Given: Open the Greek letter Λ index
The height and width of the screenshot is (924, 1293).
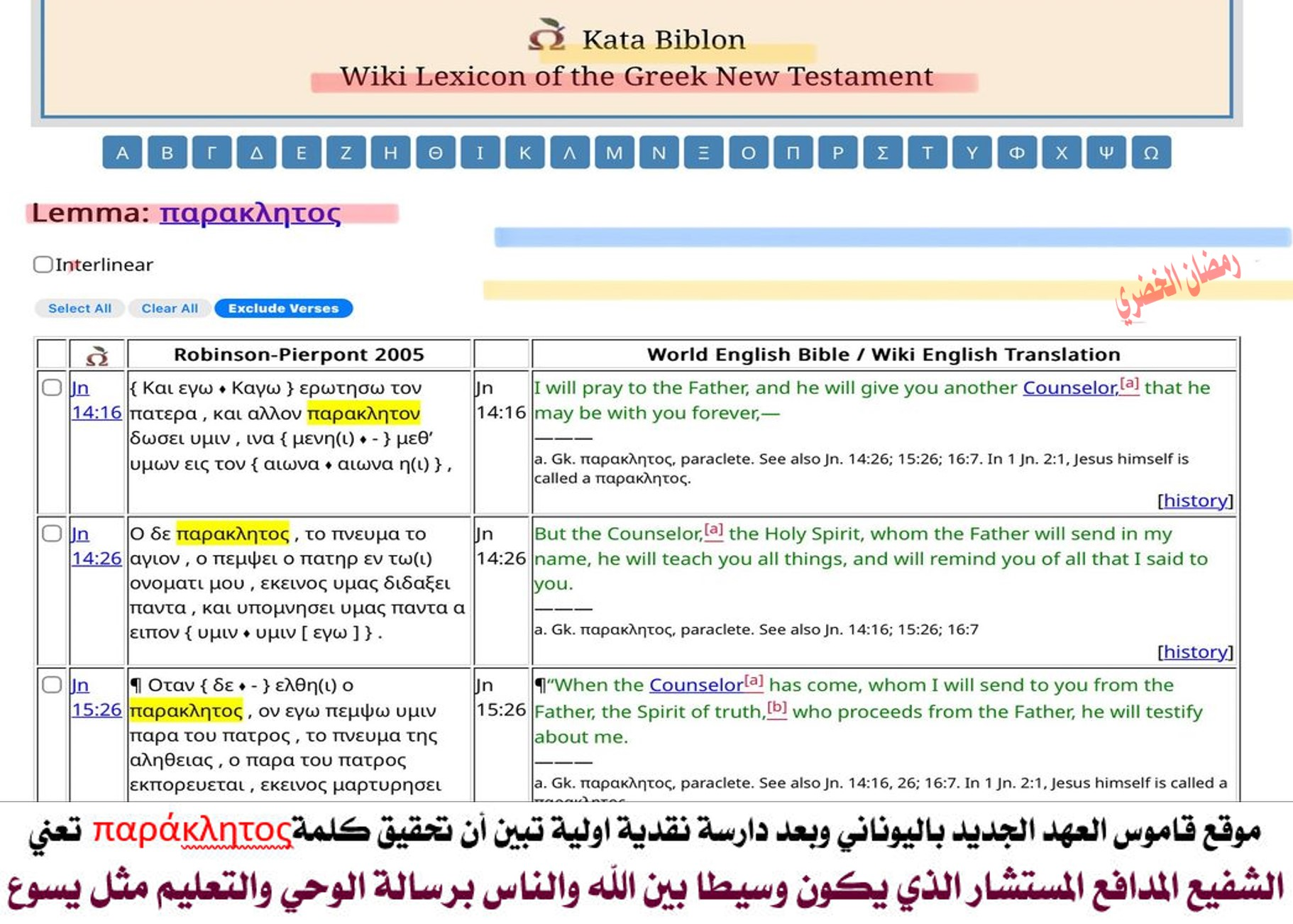Looking at the screenshot, I should click(x=569, y=153).
